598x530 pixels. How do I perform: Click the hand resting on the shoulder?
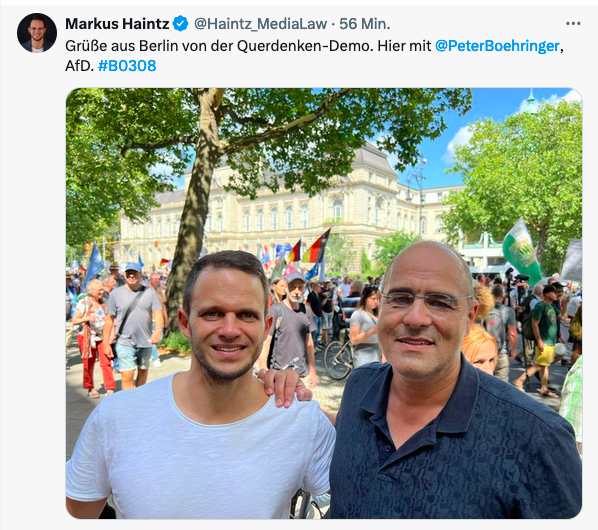(284, 387)
